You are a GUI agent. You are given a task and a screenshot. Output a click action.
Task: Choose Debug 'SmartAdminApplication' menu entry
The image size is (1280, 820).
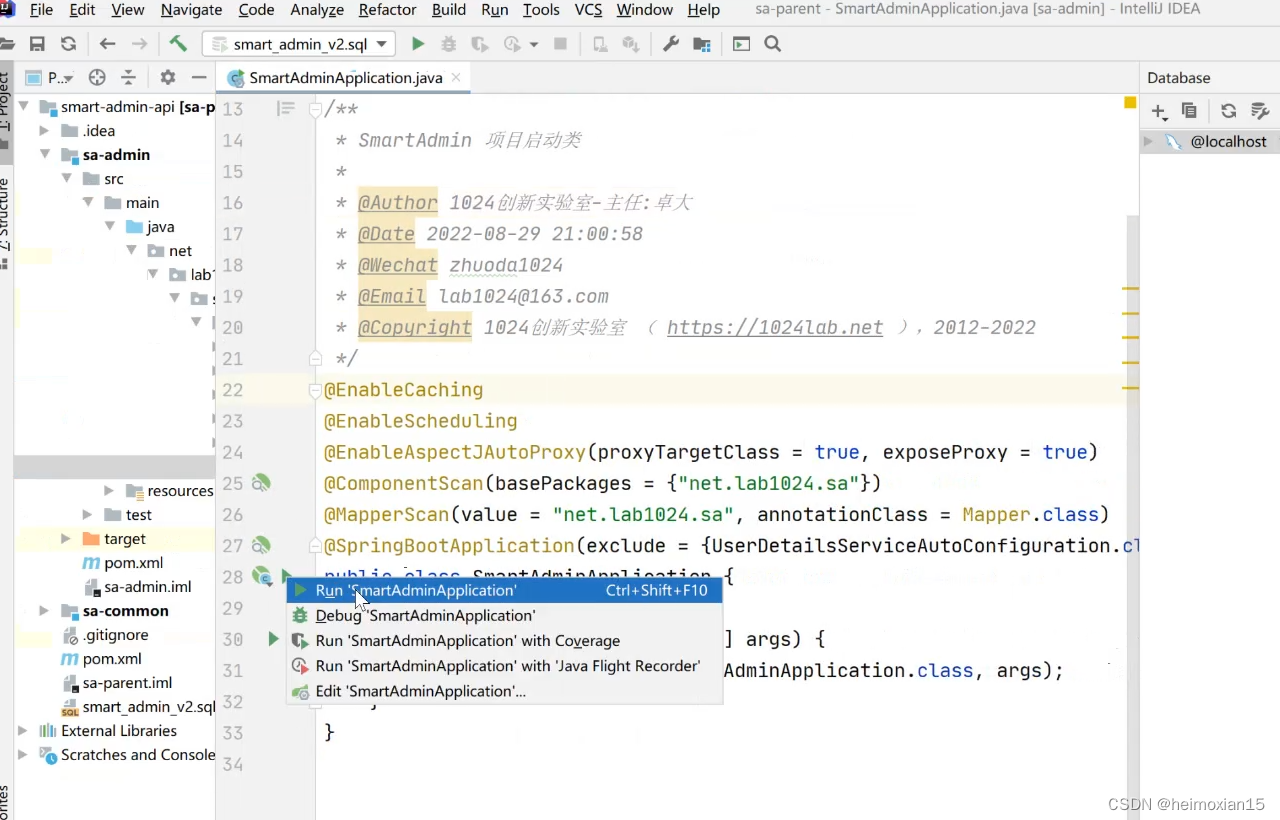425,616
